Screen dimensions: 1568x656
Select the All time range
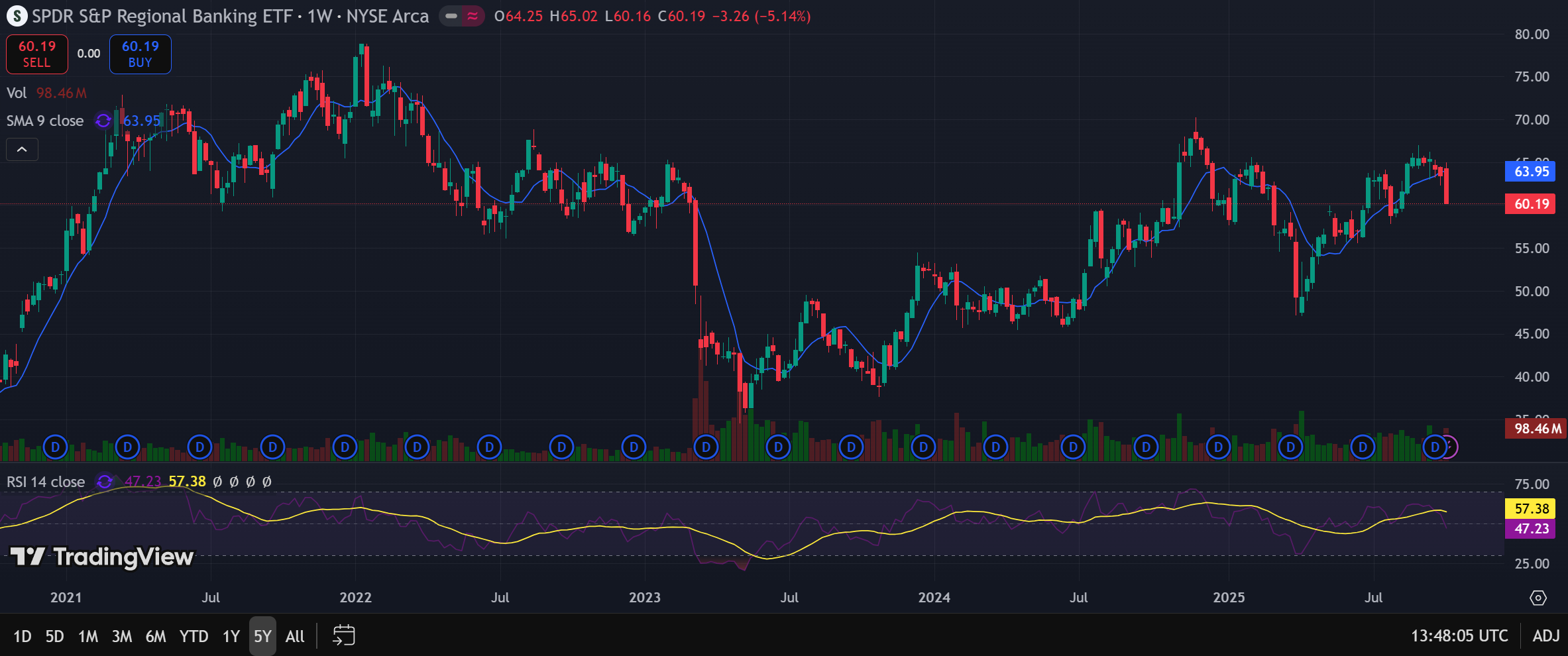tap(295, 636)
